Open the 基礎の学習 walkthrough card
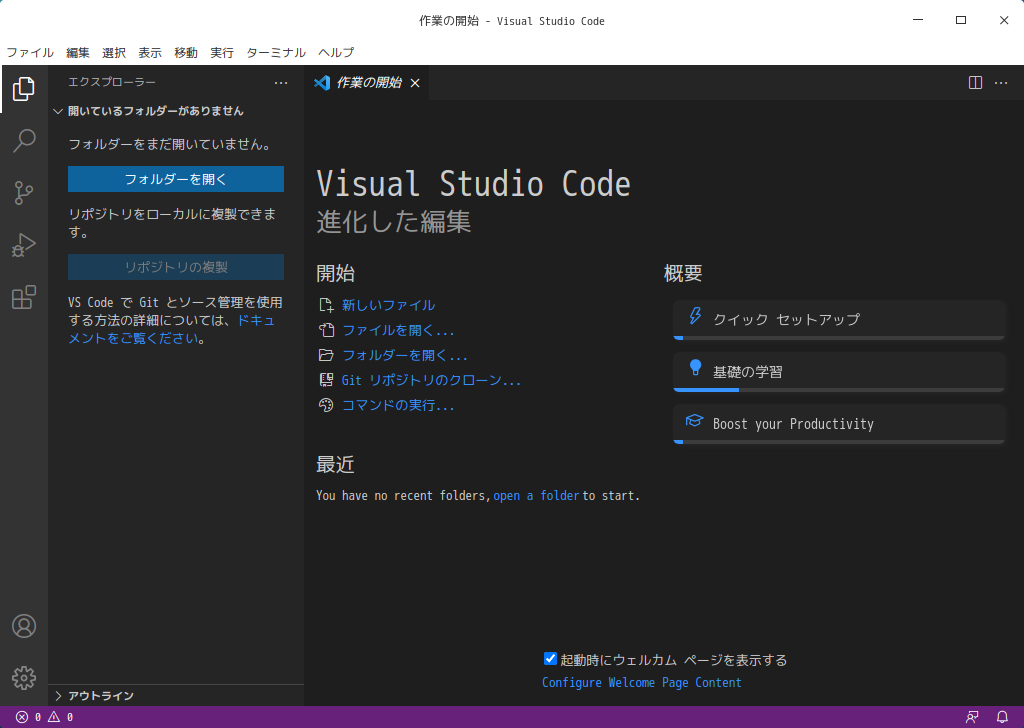Screen dimensions: 1024x728 coord(839,372)
